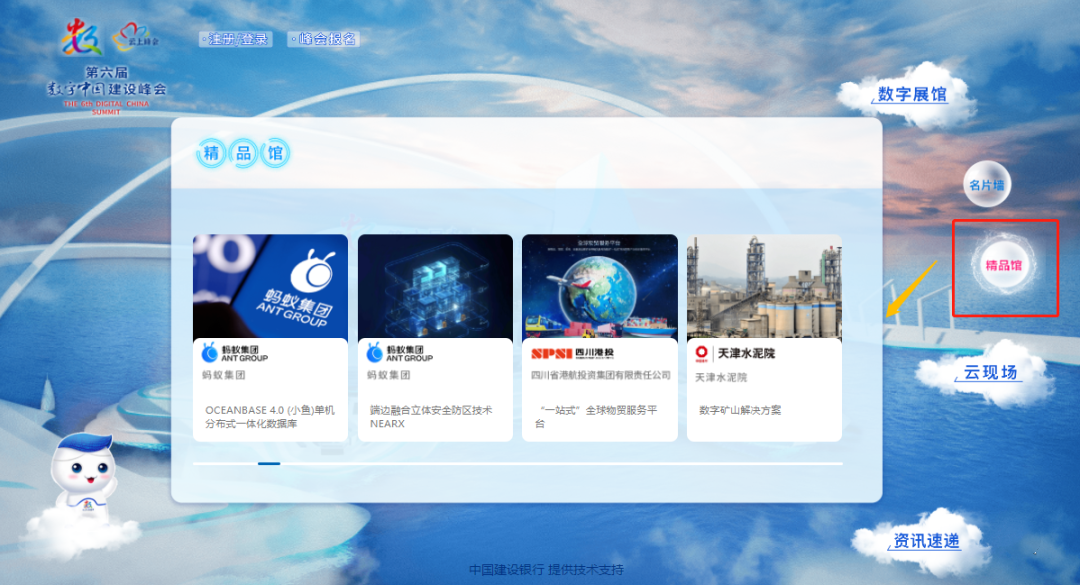Screen dimensions: 1080x585
Task: Click the Ant Group logo on NEARX card
Action: click(400, 353)
